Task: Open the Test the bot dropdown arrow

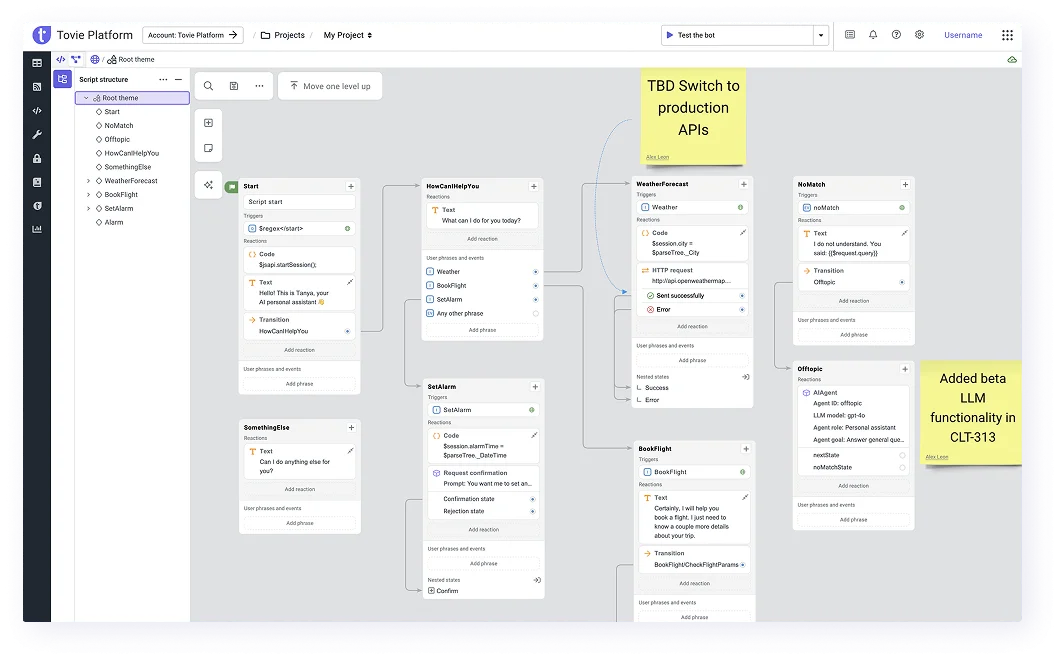Action: pyautogui.click(x=821, y=35)
